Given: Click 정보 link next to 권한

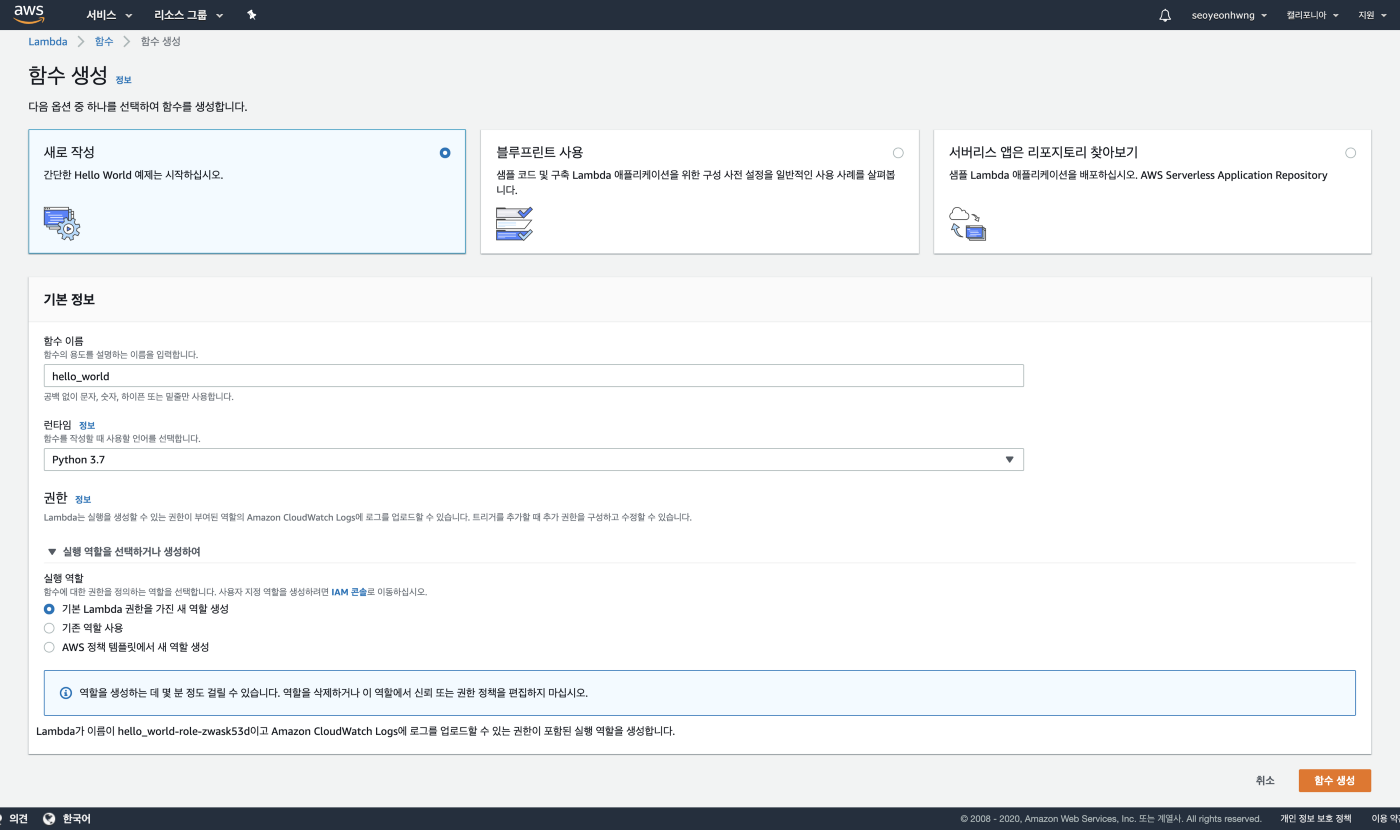Looking at the screenshot, I should tap(83, 499).
